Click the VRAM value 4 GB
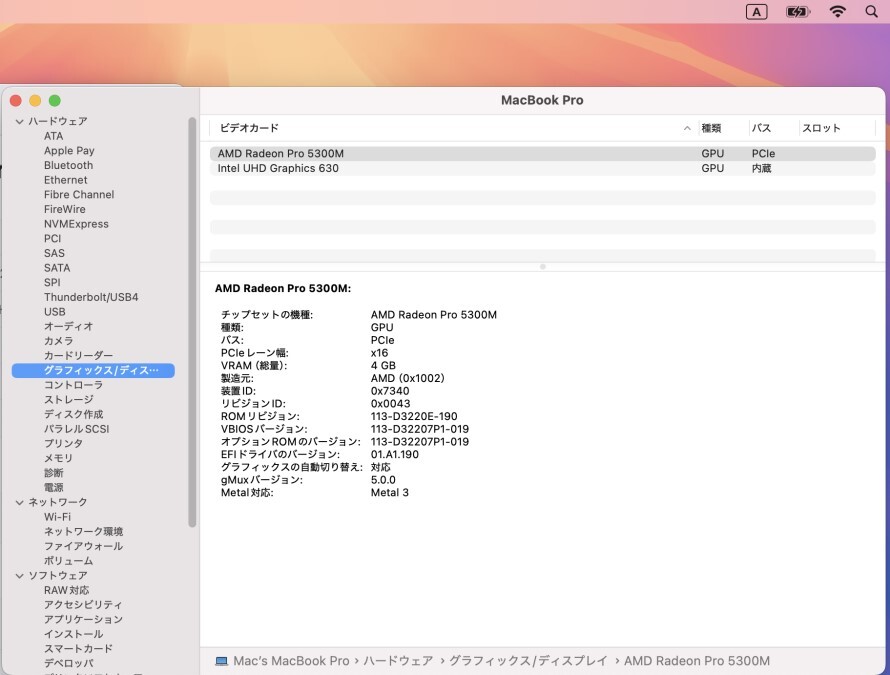Screen dimensions: 890x675 point(383,366)
